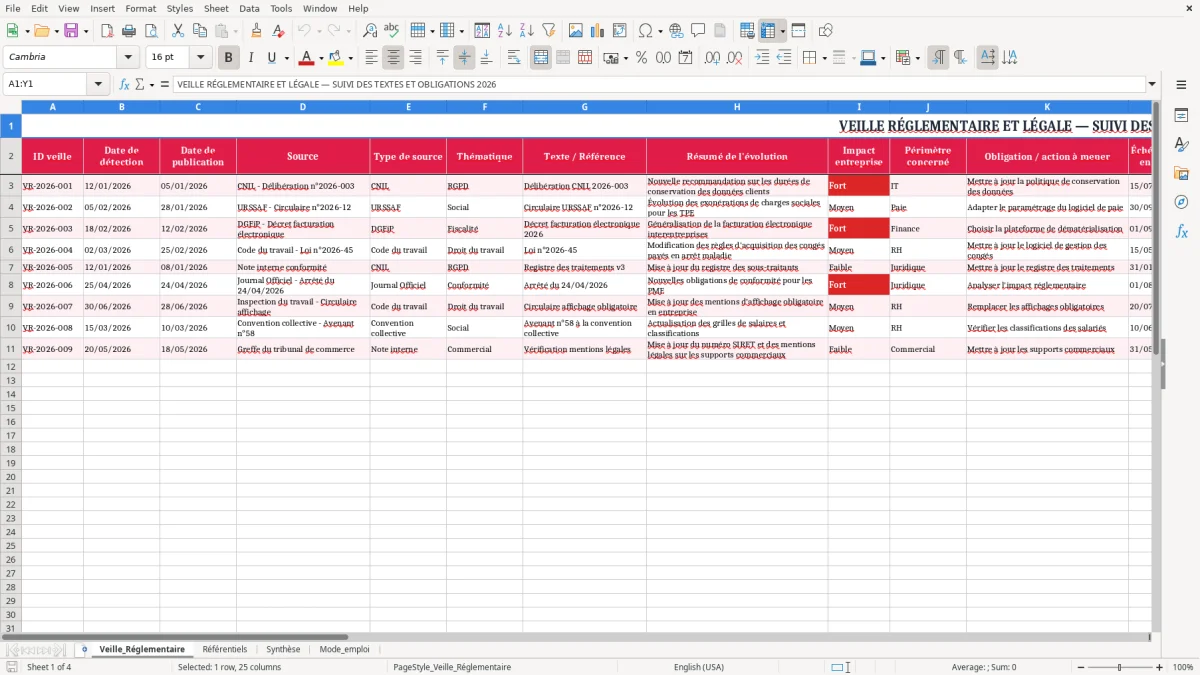Screen dimensions: 1200x675
Task: Open the Font Size dropdown
Action: pos(200,58)
